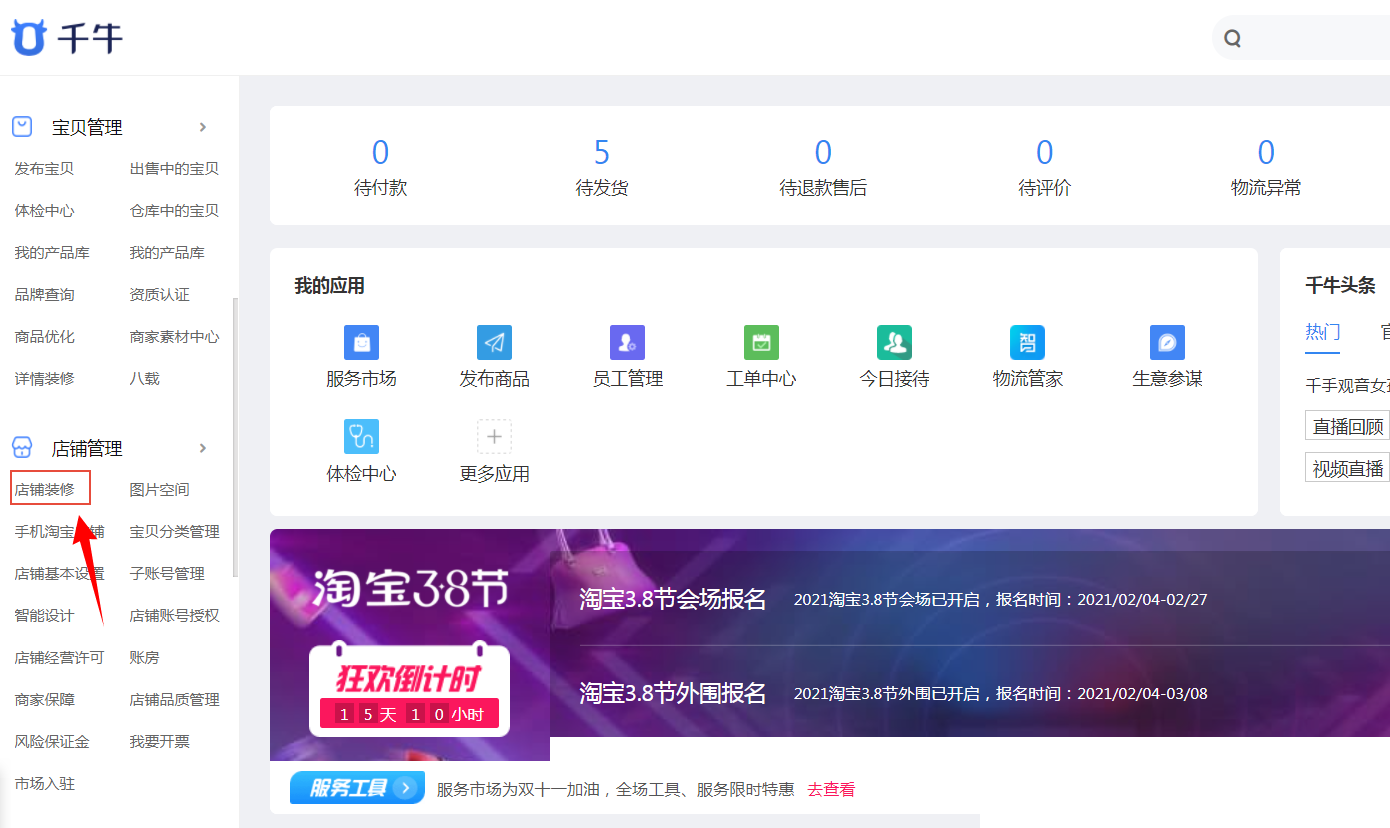Open 市场入驻 in the sidebar
This screenshot has height=828, width=1390.
click(44, 784)
